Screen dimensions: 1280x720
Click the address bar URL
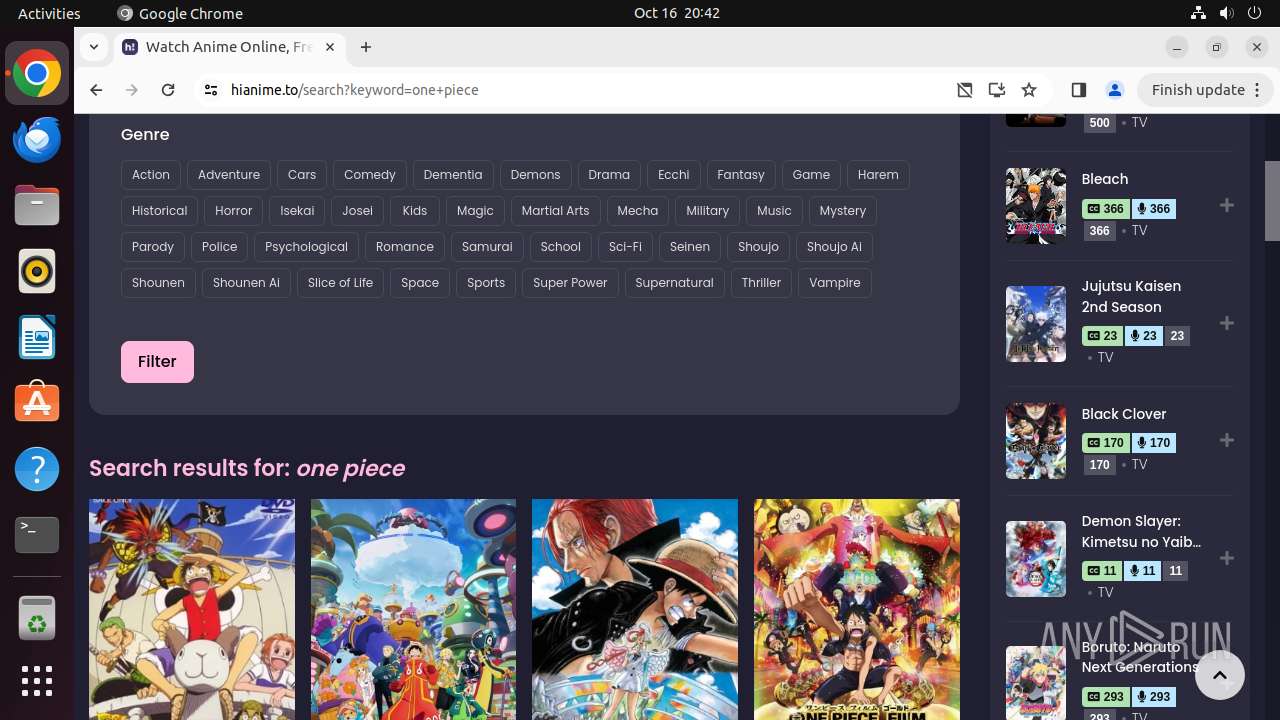point(355,90)
